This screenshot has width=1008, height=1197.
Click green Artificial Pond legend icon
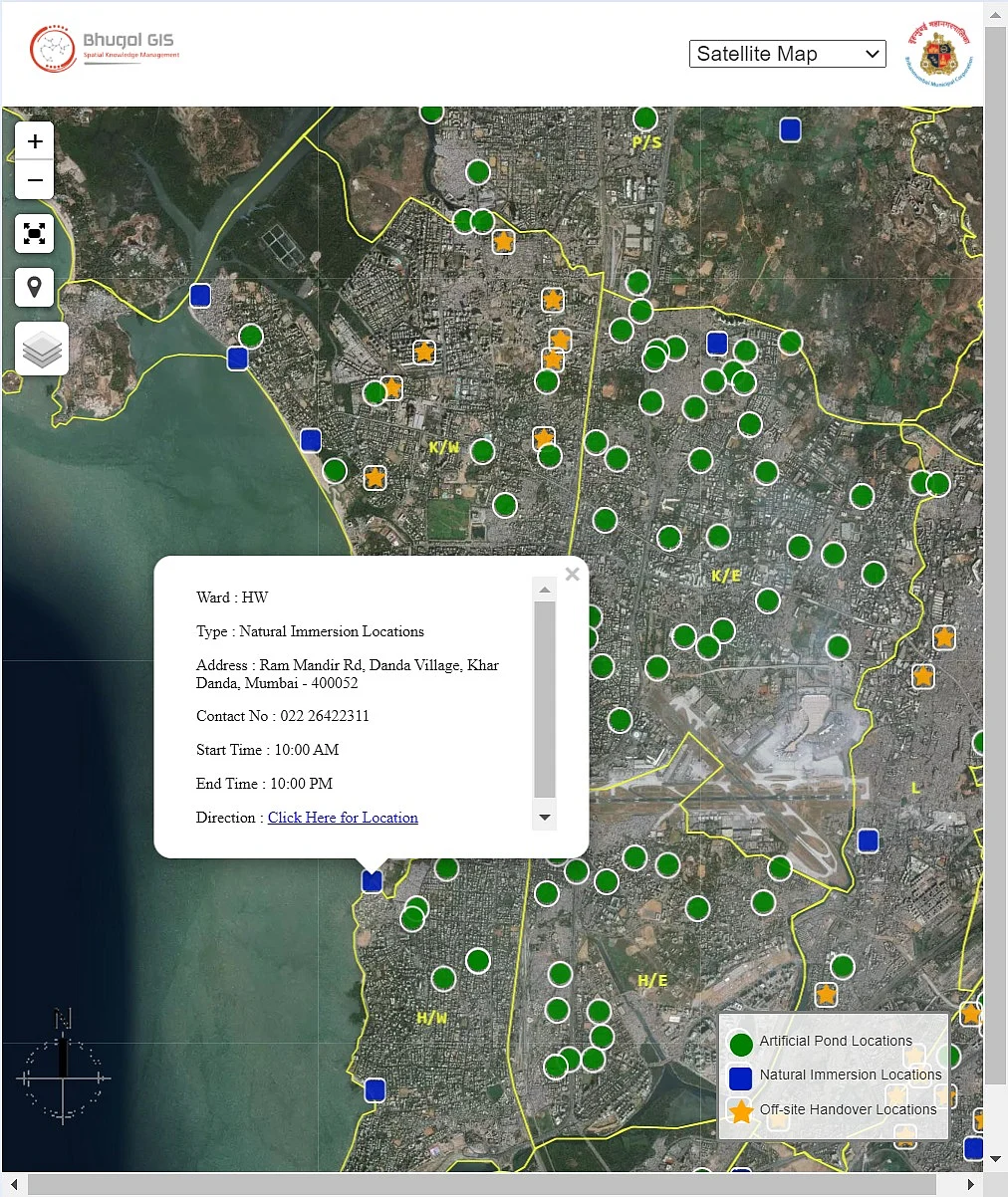tap(741, 1045)
